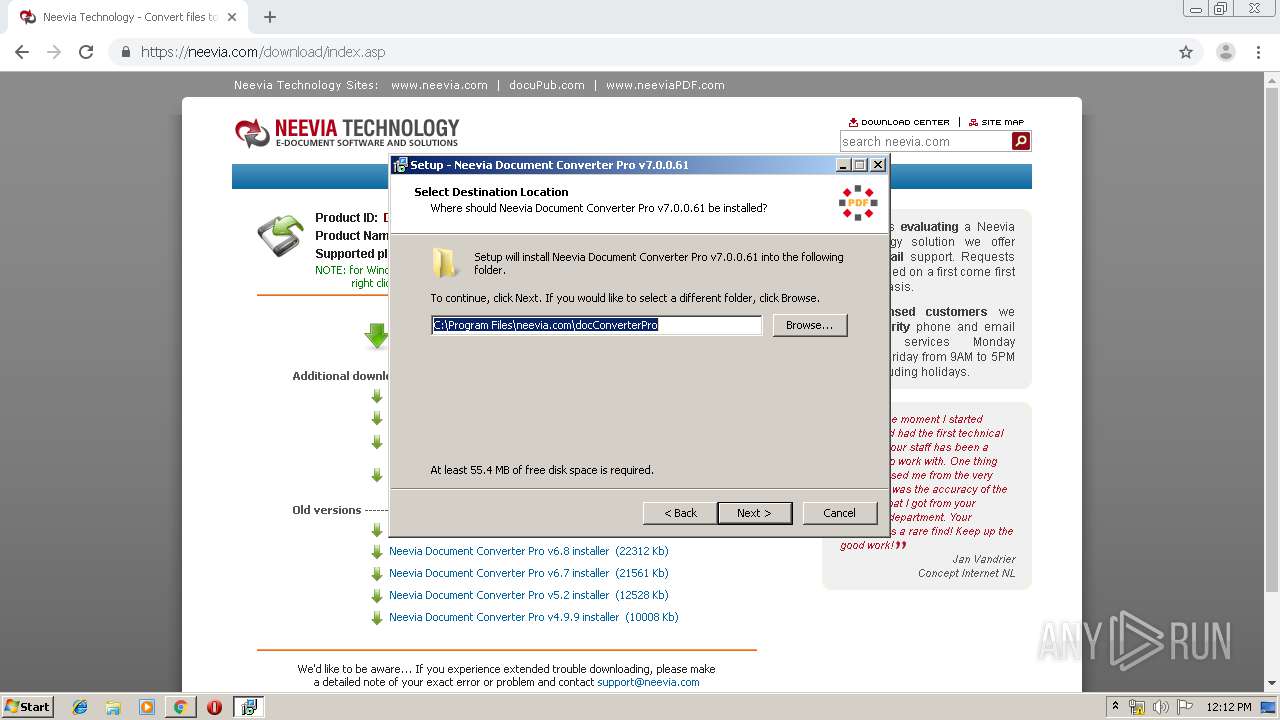Open the www.neevia.com site link
The width and height of the screenshot is (1280, 720).
point(439,85)
